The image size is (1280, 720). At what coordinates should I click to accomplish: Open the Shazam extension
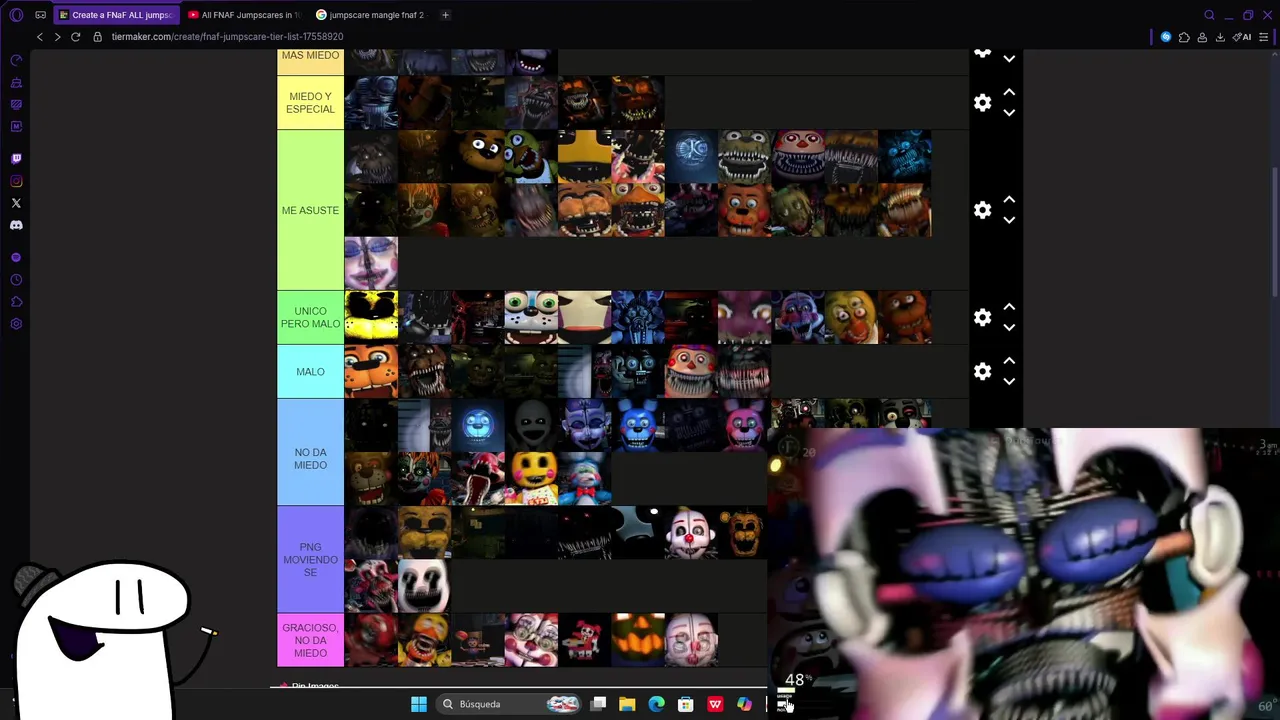(x=1166, y=37)
